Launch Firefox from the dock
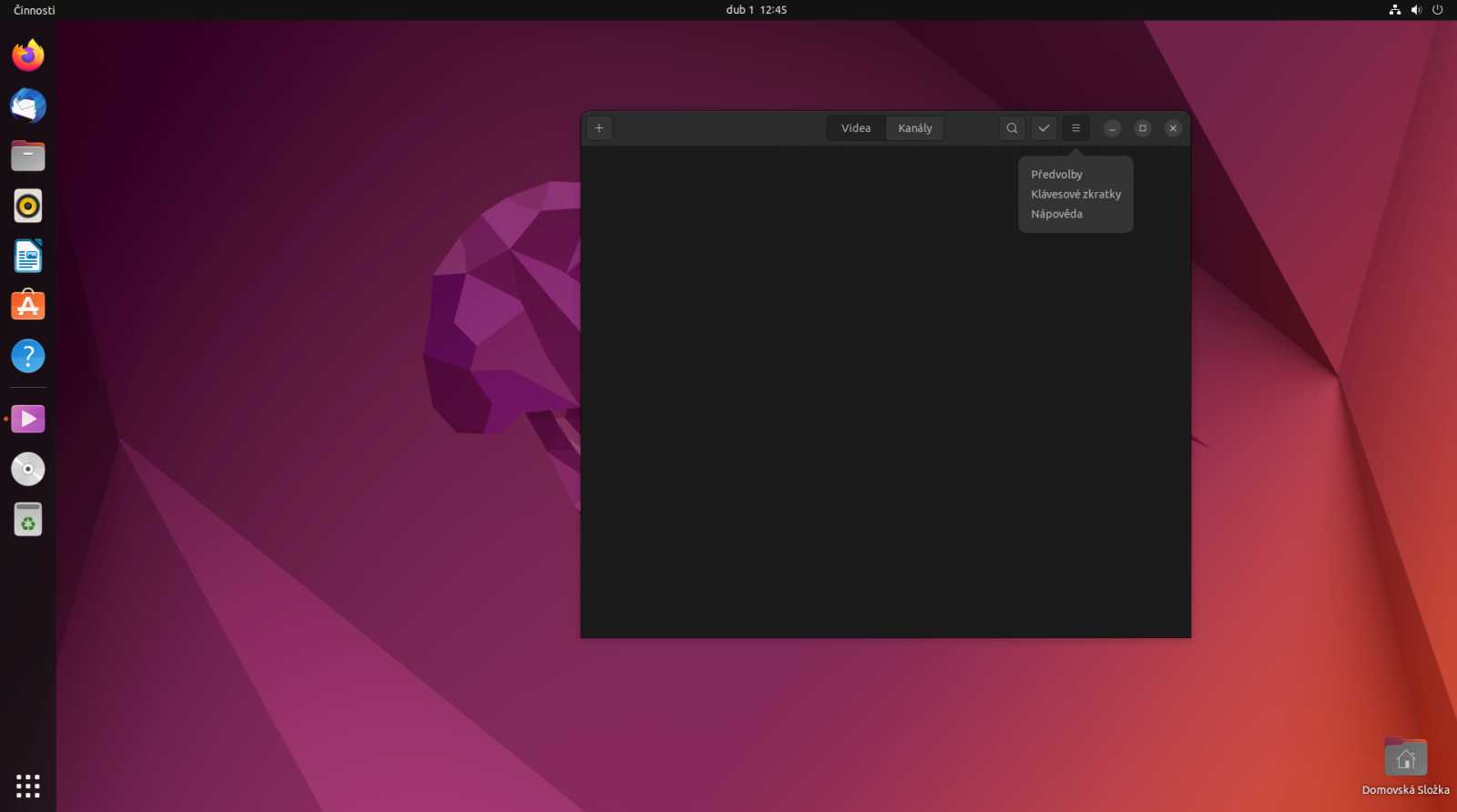 [28, 56]
